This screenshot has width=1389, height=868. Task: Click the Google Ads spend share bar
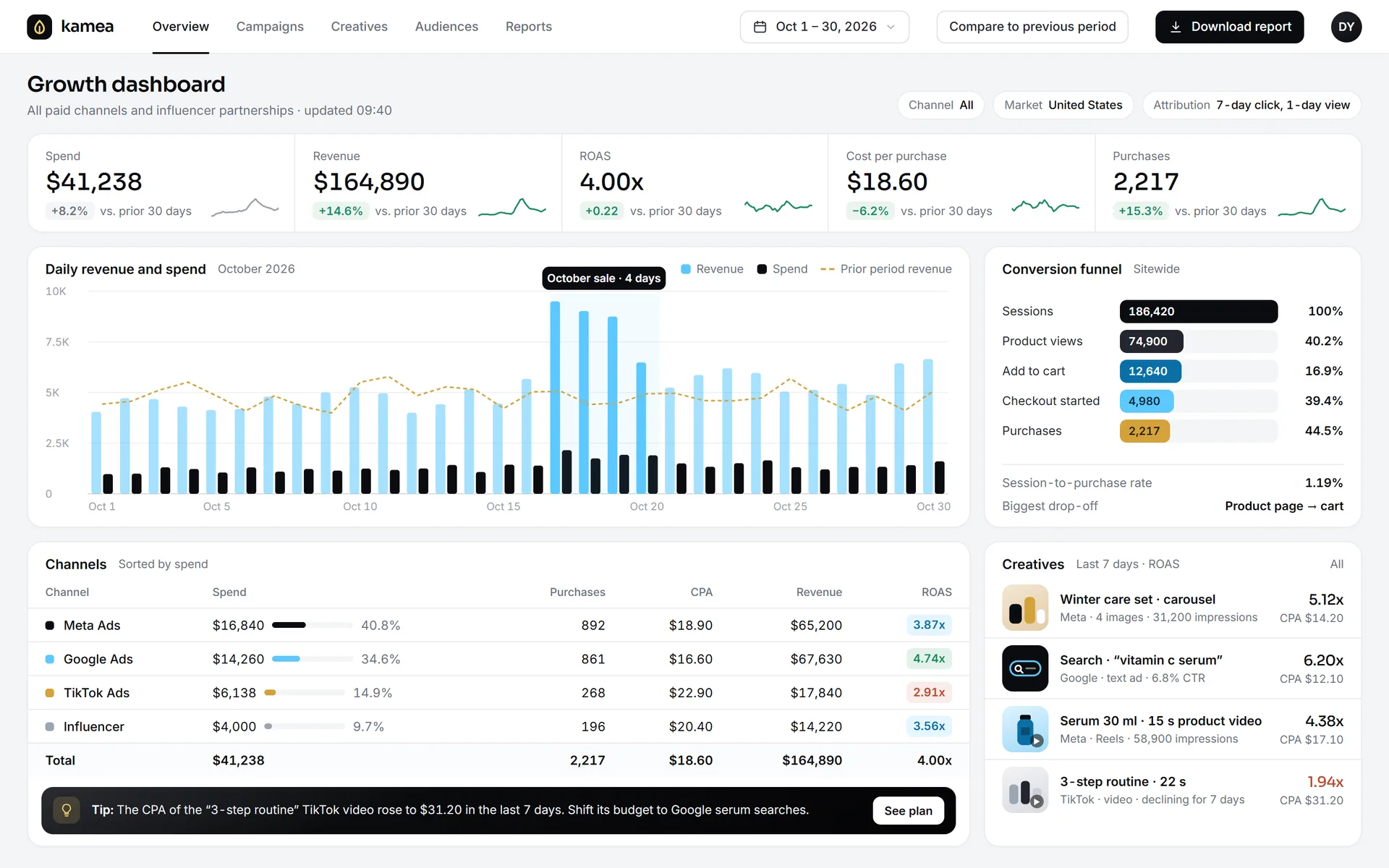click(x=312, y=659)
